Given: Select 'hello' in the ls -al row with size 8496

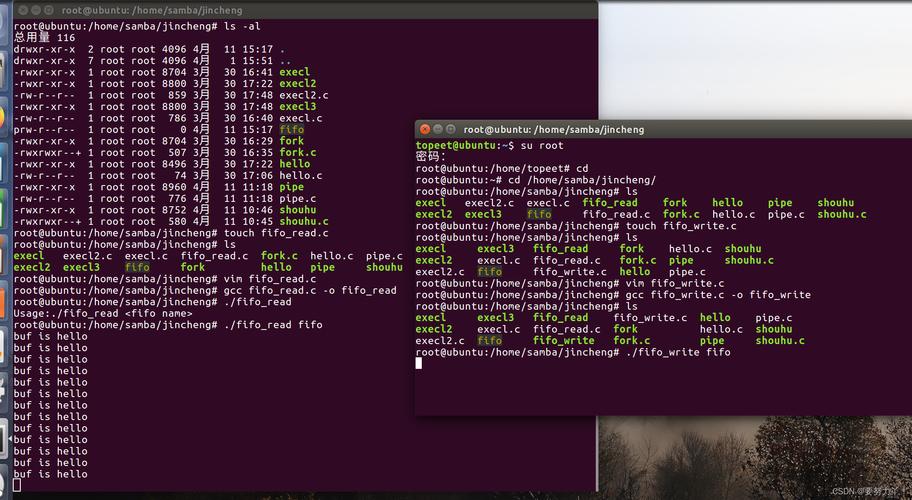Looking at the screenshot, I should pos(294,164).
